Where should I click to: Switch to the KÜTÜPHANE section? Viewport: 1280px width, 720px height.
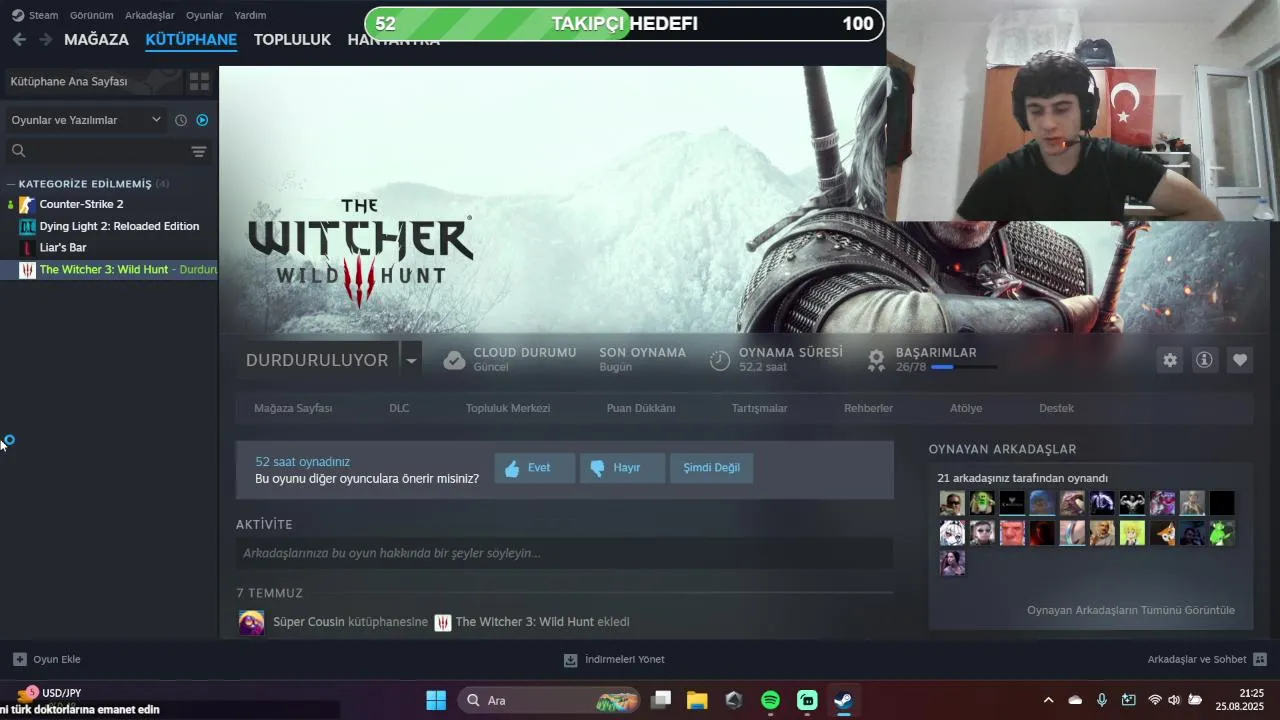point(191,40)
